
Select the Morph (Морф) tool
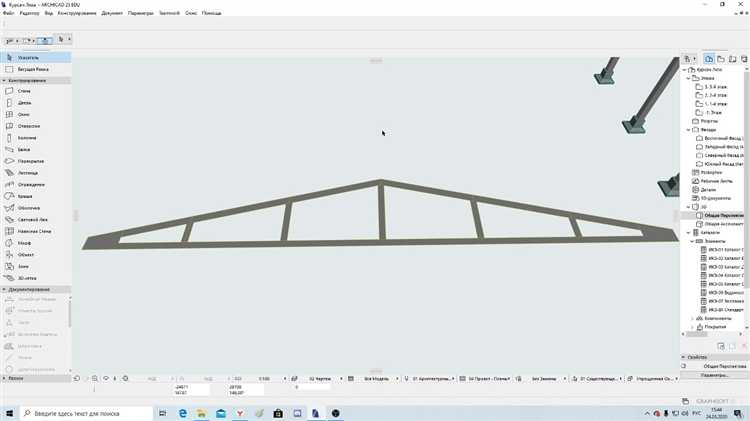pos(36,243)
